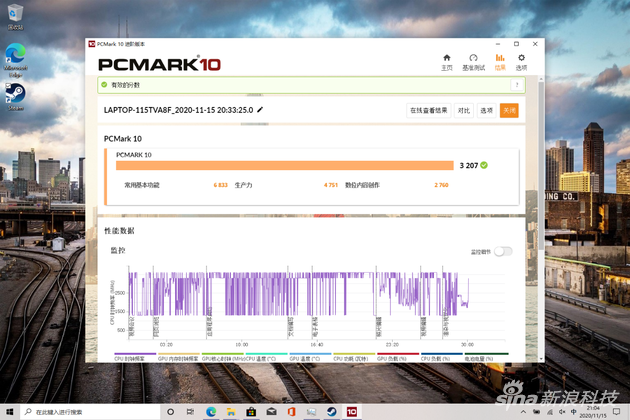The width and height of the screenshot is (630, 420).
Task: Expand the 生产力 (Productivity) score section
Action: [243, 185]
